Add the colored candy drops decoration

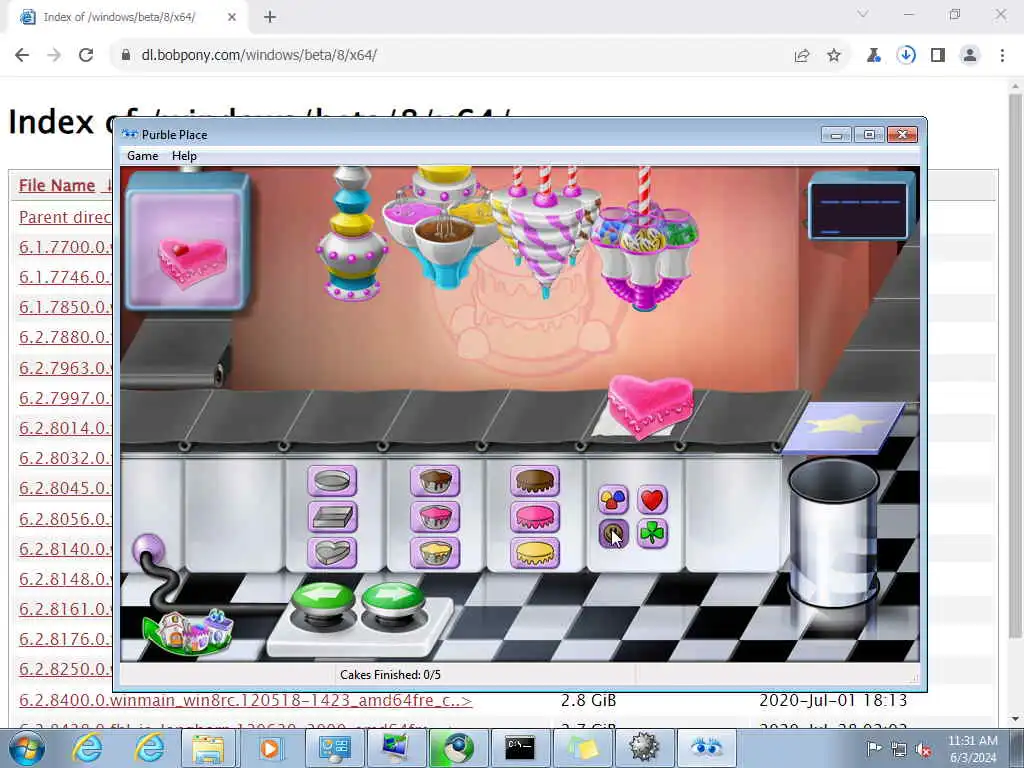click(613, 500)
